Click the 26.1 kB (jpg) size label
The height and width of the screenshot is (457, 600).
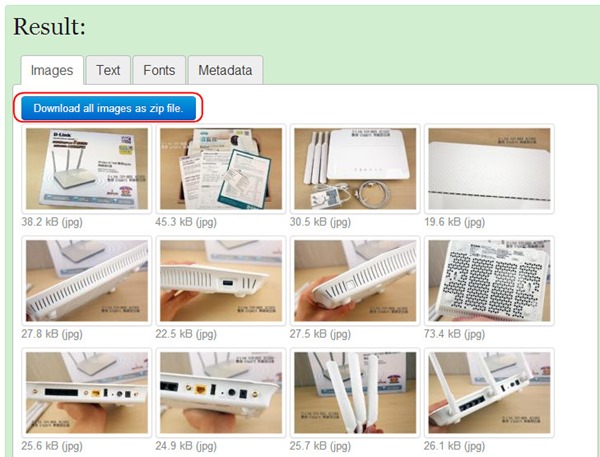454,446
